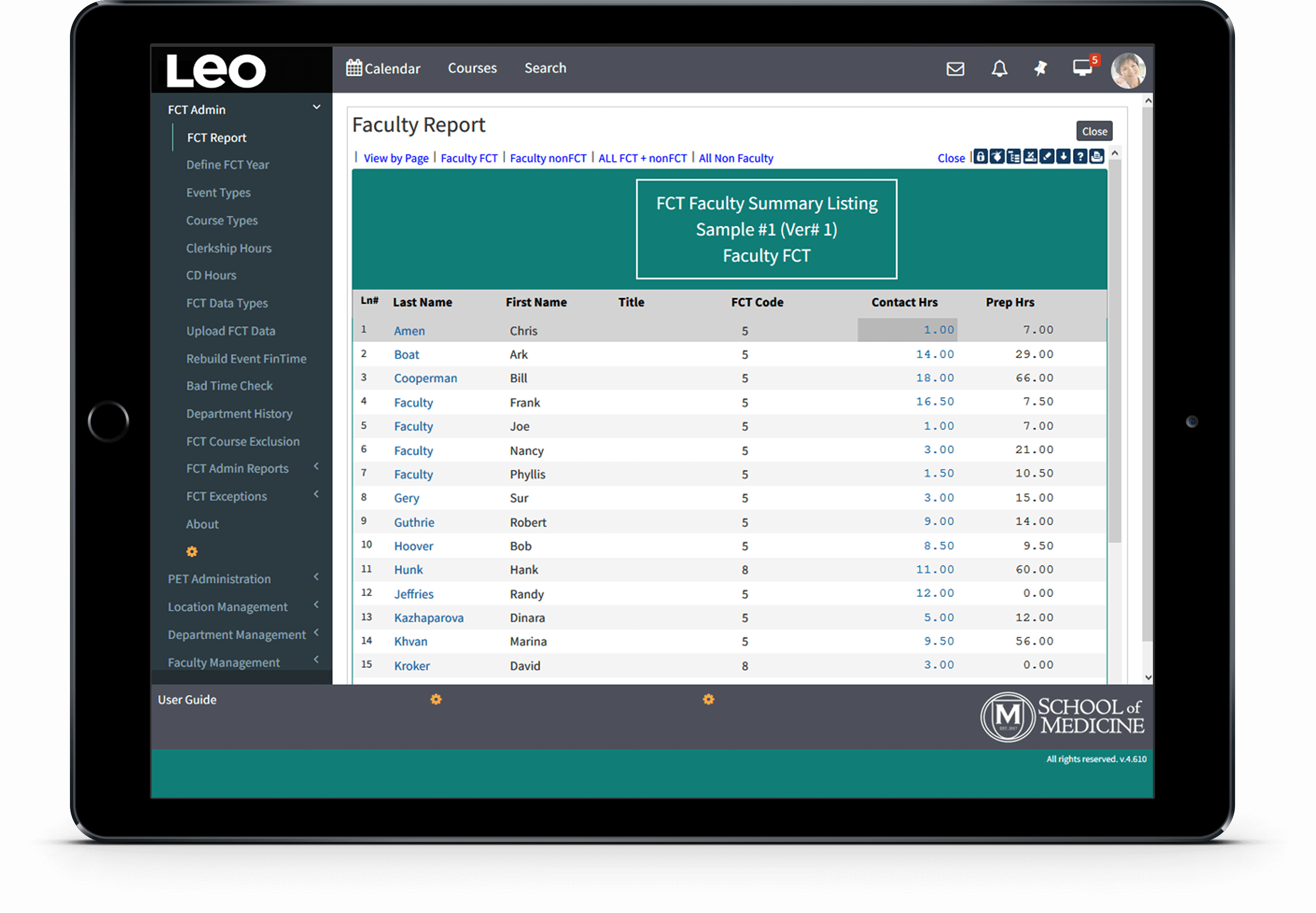Open the notifications bell icon

point(999,69)
